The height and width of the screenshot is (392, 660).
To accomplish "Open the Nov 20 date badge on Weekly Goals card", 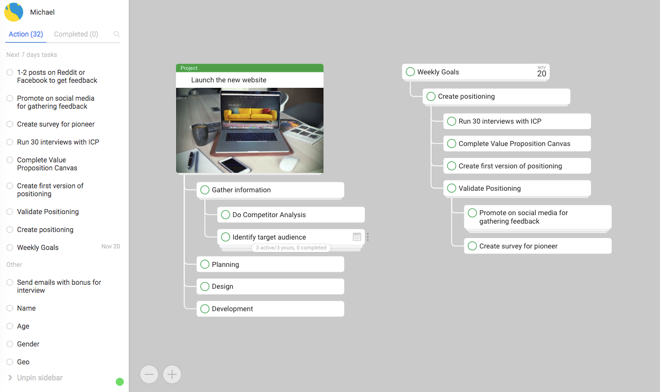I will [x=541, y=72].
